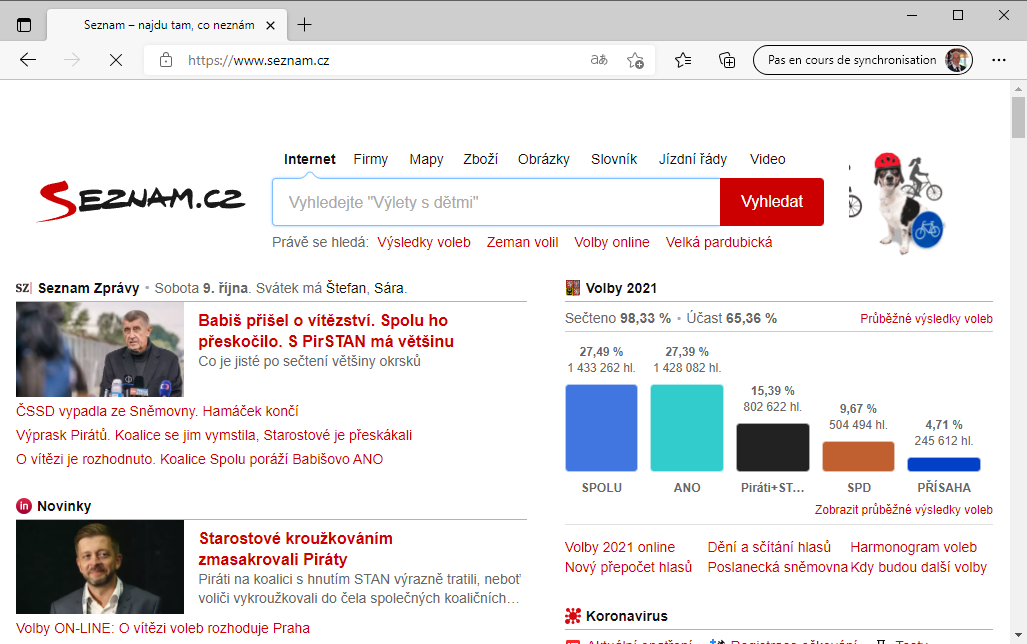This screenshot has width=1027, height=644.
Task: Open Volby ON-LINE Praha article link
Action: tap(162, 628)
